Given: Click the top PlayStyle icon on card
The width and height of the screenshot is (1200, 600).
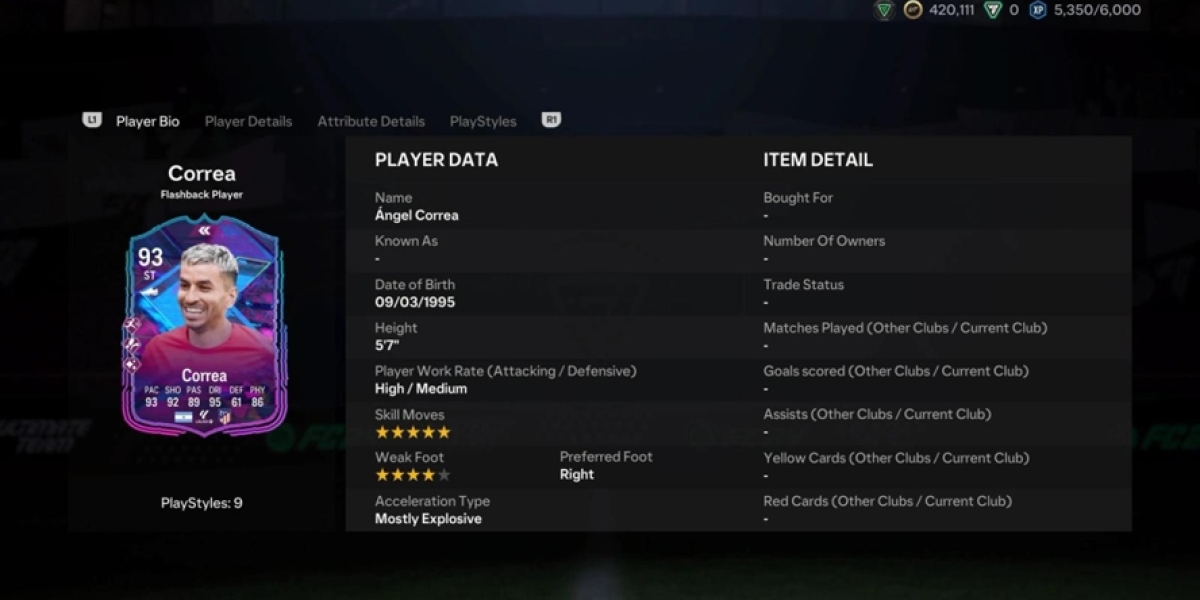Looking at the screenshot, I should [132, 324].
